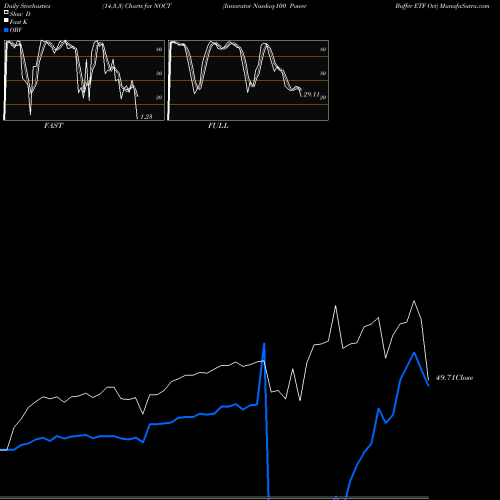Click the 80 level label in FAST chart
The image size is (500, 500).
[159, 49]
